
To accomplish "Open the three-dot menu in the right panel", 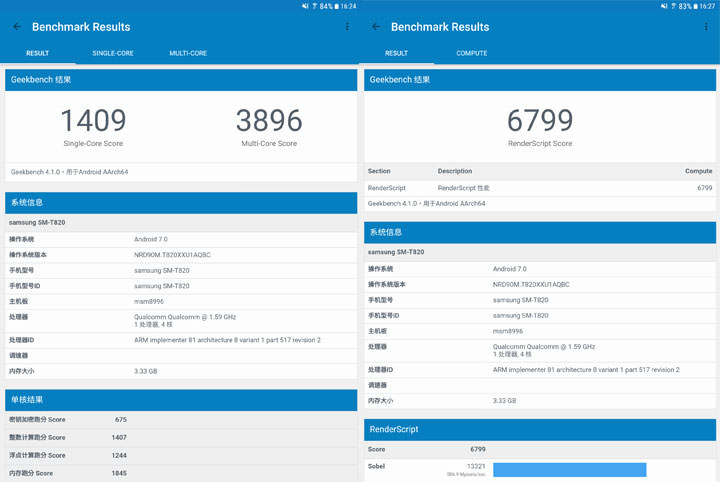I will coord(706,27).
